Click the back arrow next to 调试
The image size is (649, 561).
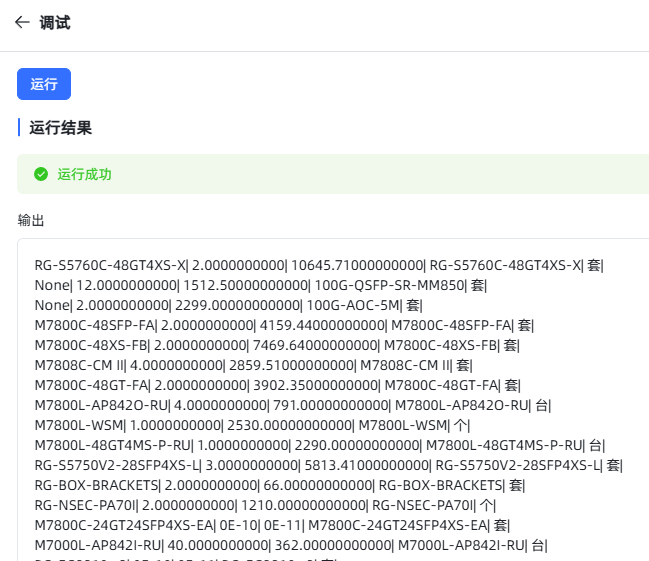coord(22,22)
